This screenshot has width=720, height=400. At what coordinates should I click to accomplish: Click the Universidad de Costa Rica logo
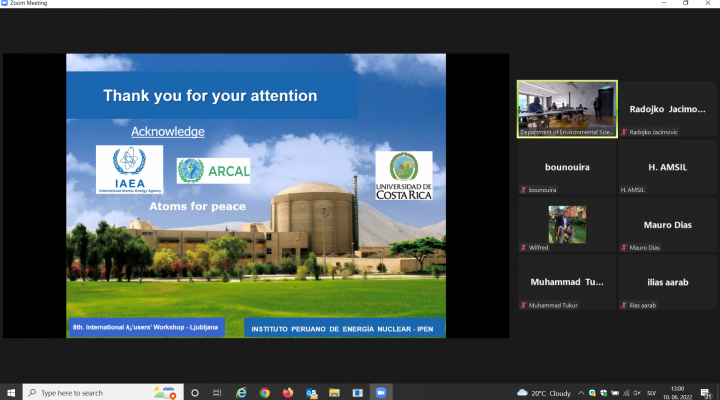tap(404, 176)
